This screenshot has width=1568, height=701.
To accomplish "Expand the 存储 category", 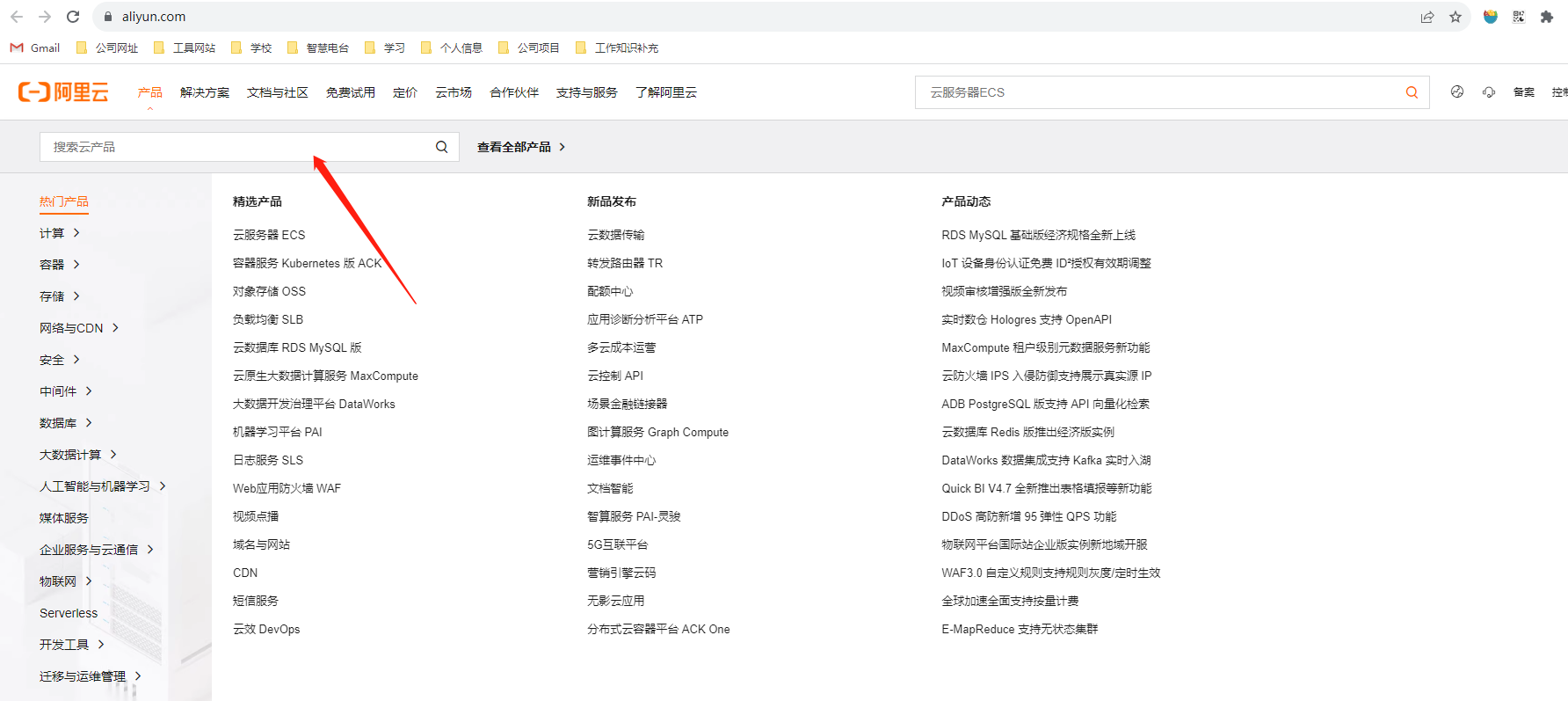I will [x=60, y=296].
